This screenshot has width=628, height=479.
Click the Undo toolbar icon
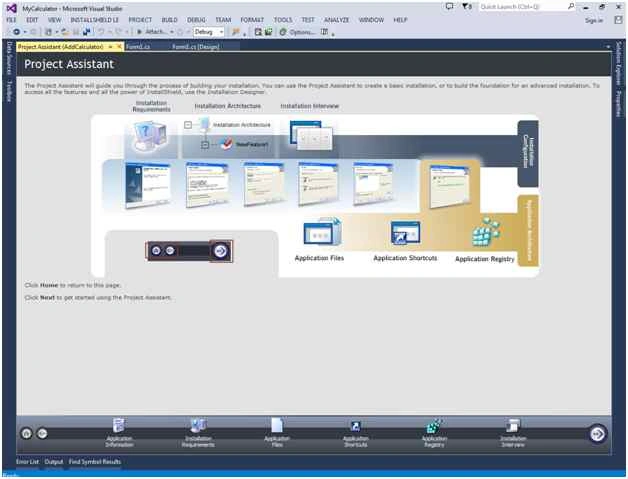click(101, 32)
